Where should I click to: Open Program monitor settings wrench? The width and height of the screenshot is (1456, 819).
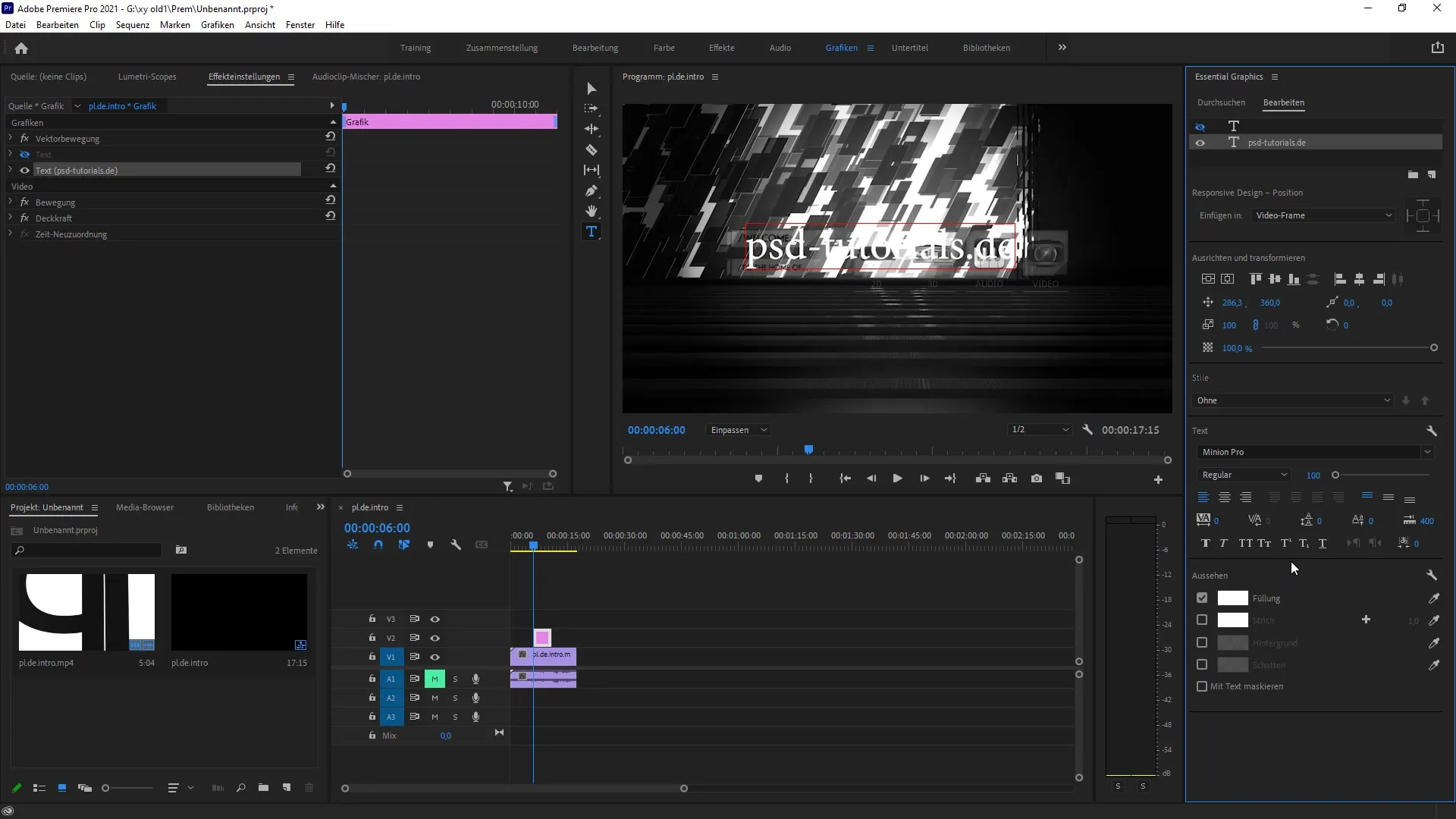(1087, 430)
